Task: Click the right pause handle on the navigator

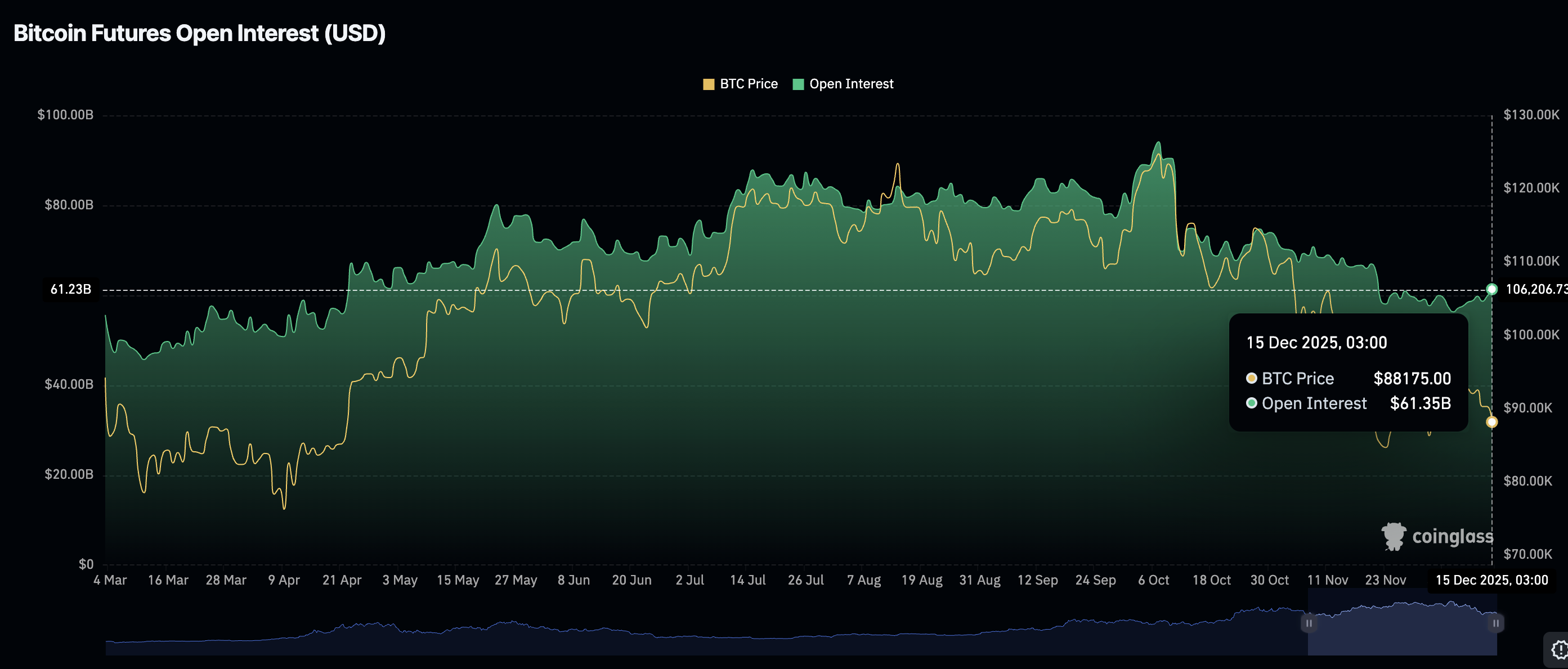Action: point(1497,623)
